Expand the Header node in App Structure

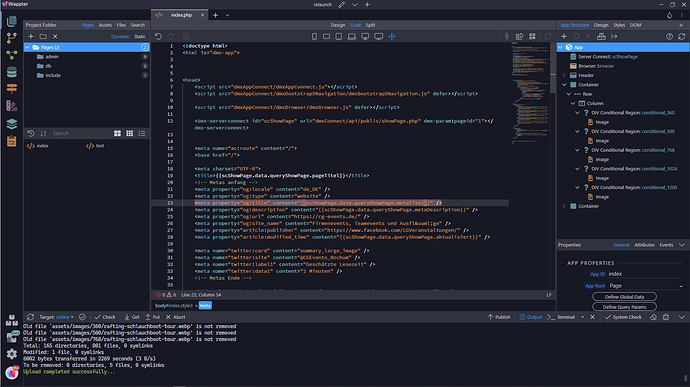[x=565, y=75]
